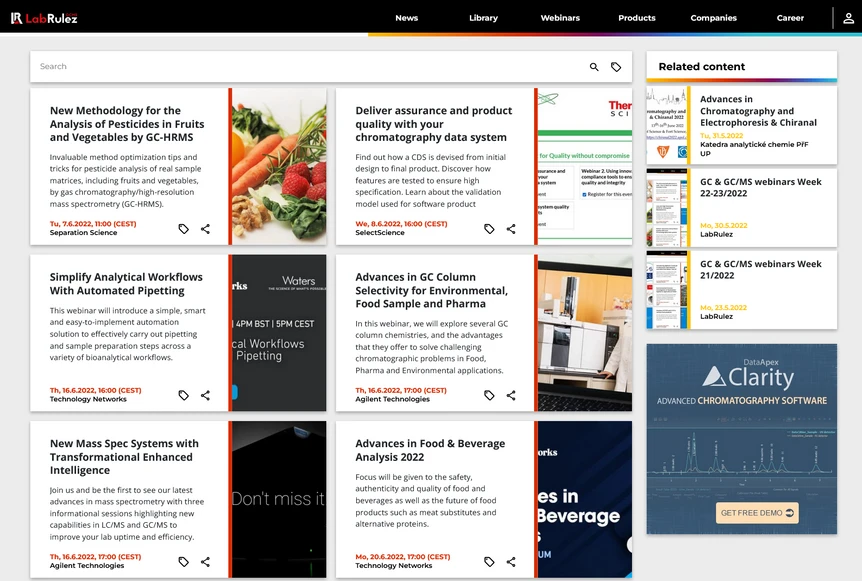Click 'Mo, 20.6.2022, 17:00 (CEST)' date
The width and height of the screenshot is (862, 581).
pos(402,557)
